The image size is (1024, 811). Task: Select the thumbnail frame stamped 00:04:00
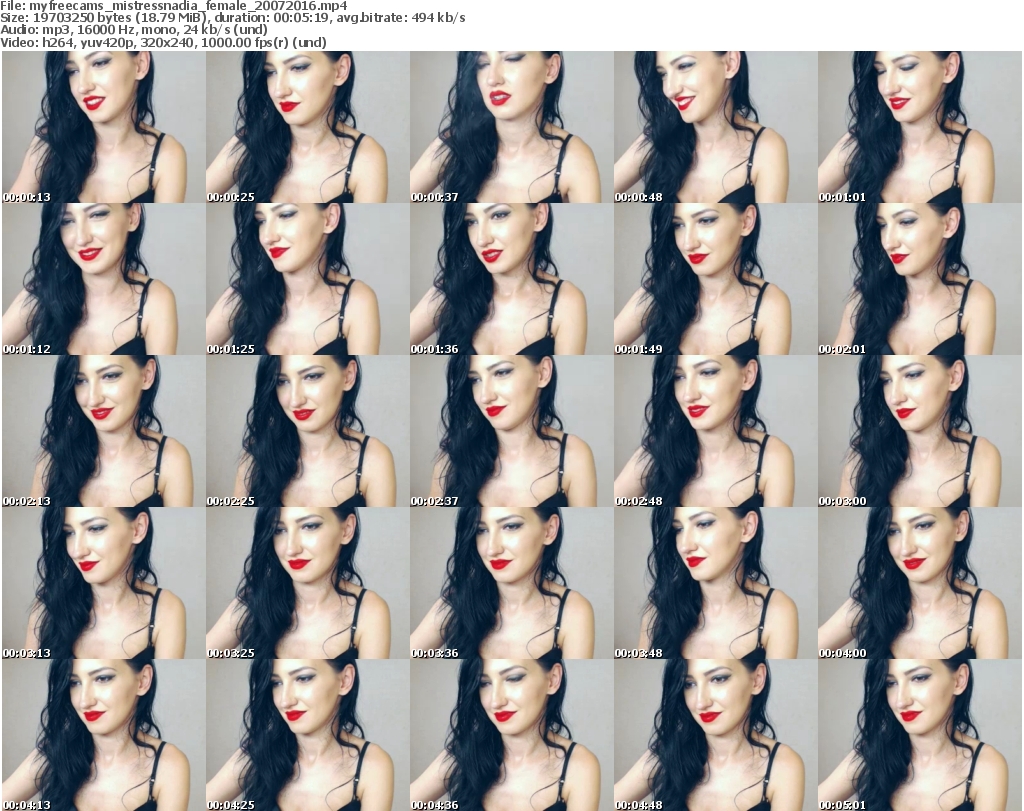pyautogui.click(x=920, y=584)
